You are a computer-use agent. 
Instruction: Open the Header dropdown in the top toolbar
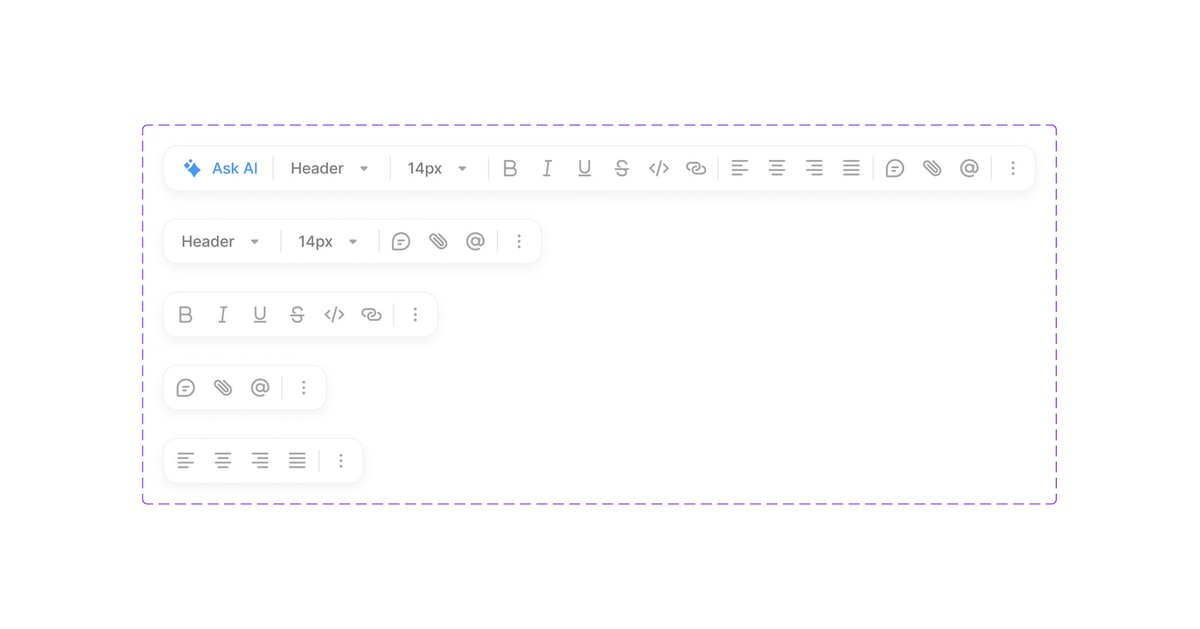pos(330,168)
